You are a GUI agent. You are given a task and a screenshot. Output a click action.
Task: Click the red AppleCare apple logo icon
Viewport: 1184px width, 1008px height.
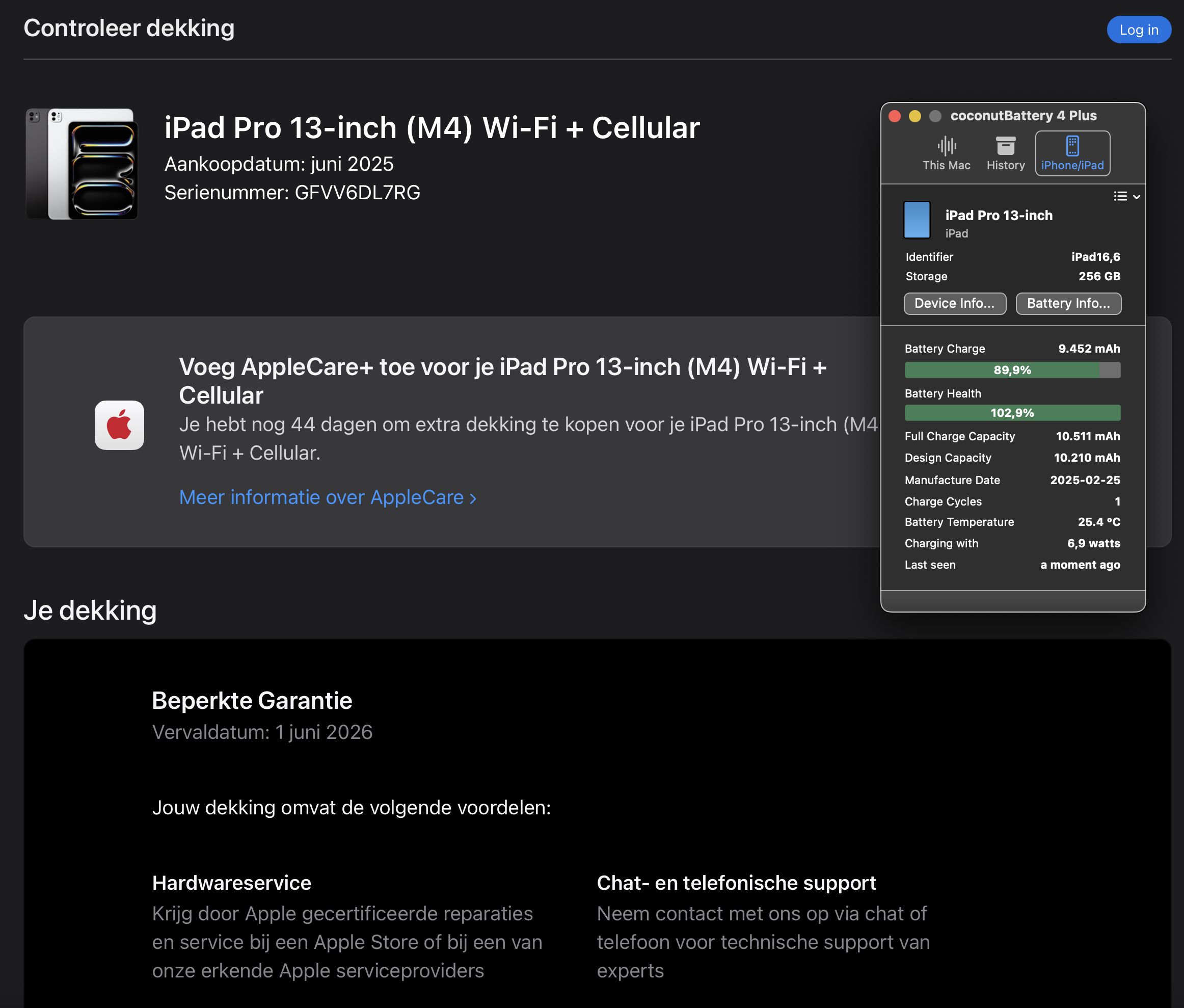pyautogui.click(x=119, y=425)
